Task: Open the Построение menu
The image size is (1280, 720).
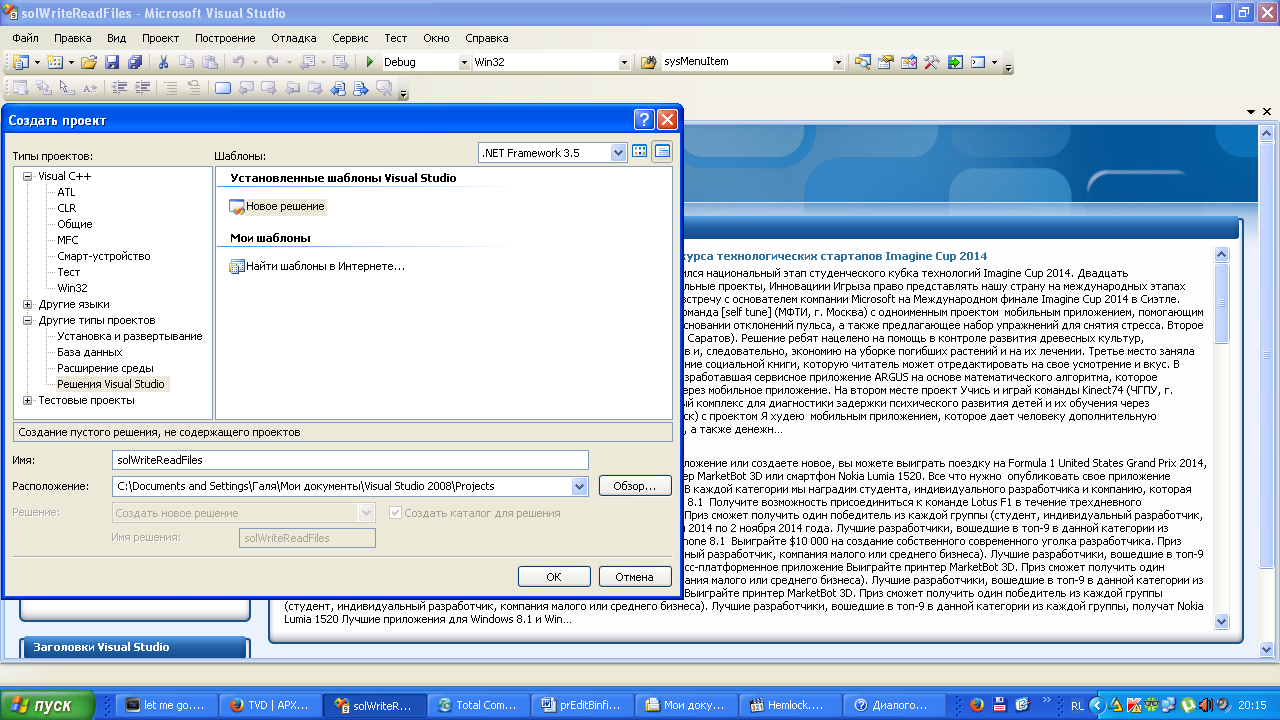Action: coord(225,38)
